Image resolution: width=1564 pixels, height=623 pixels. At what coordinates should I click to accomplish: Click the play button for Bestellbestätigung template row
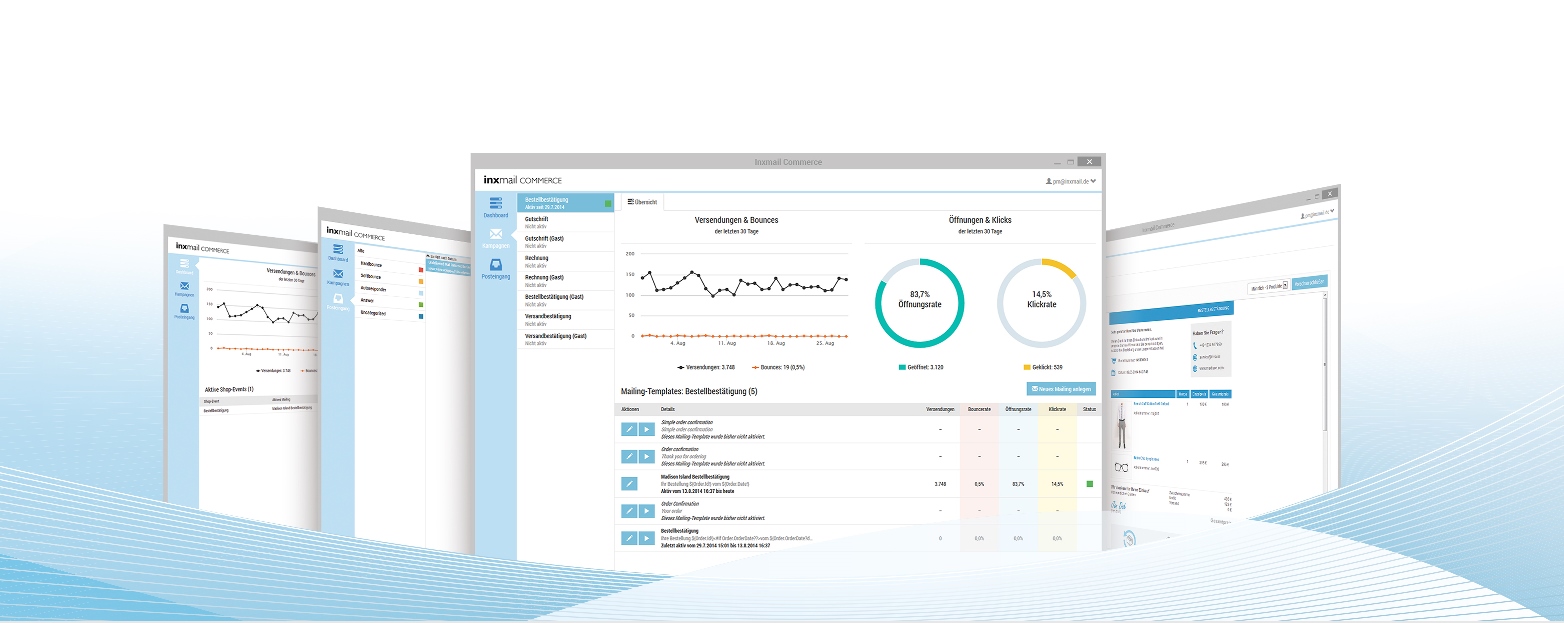click(647, 538)
